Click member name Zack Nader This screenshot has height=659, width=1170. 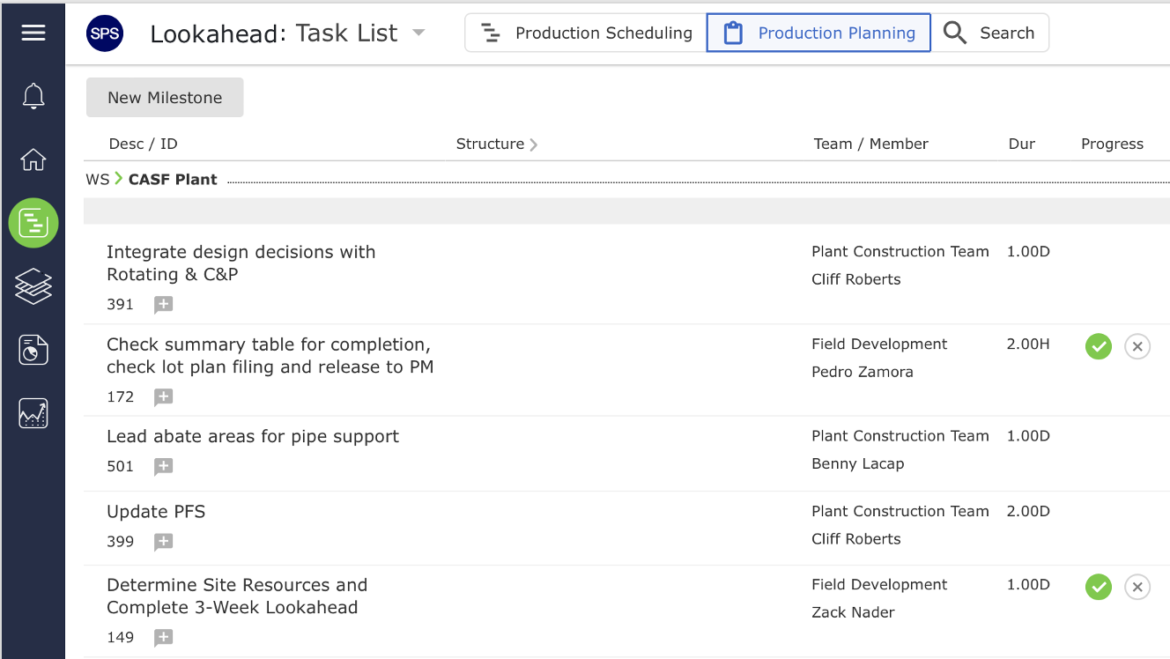click(853, 612)
